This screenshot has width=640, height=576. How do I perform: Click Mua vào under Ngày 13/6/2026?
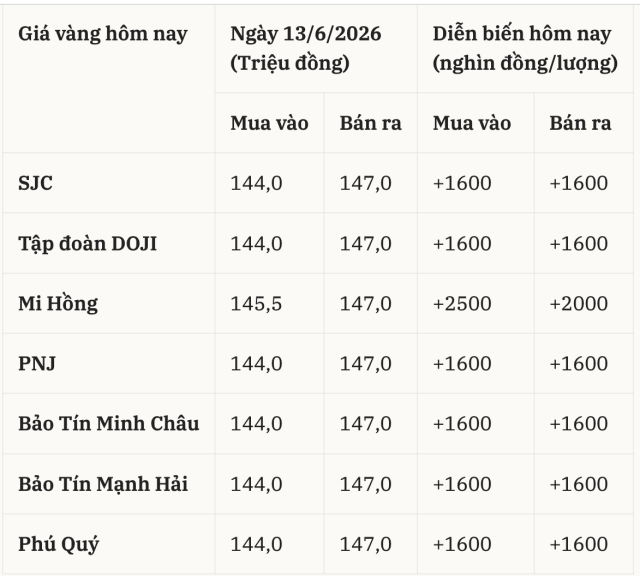[x=269, y=123]
